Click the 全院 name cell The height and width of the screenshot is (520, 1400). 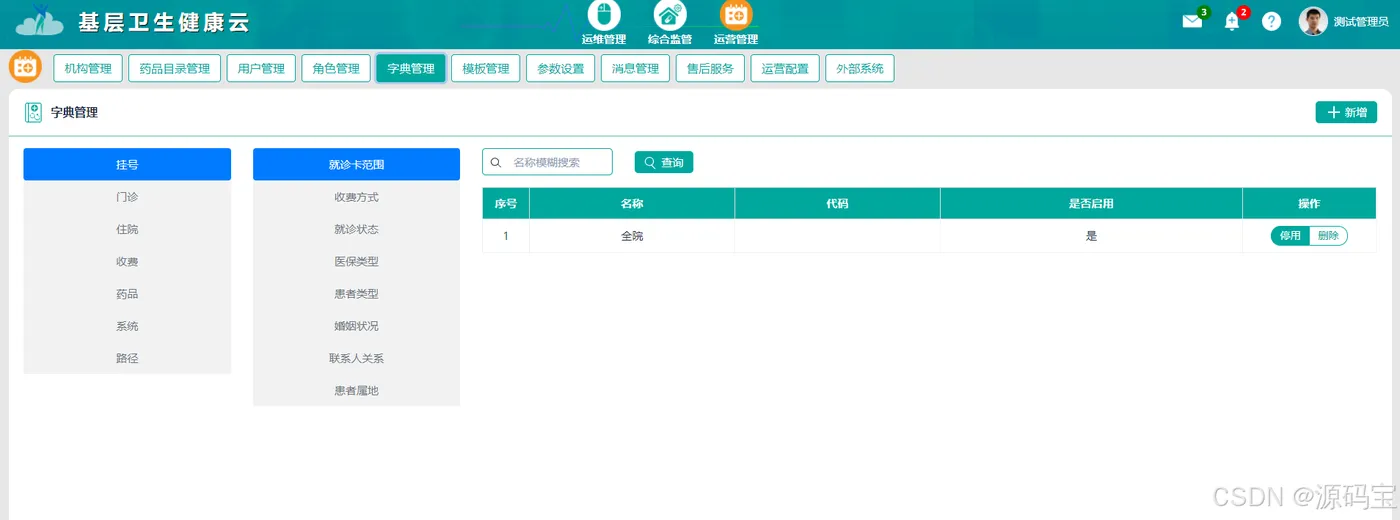tap(632, 236)
